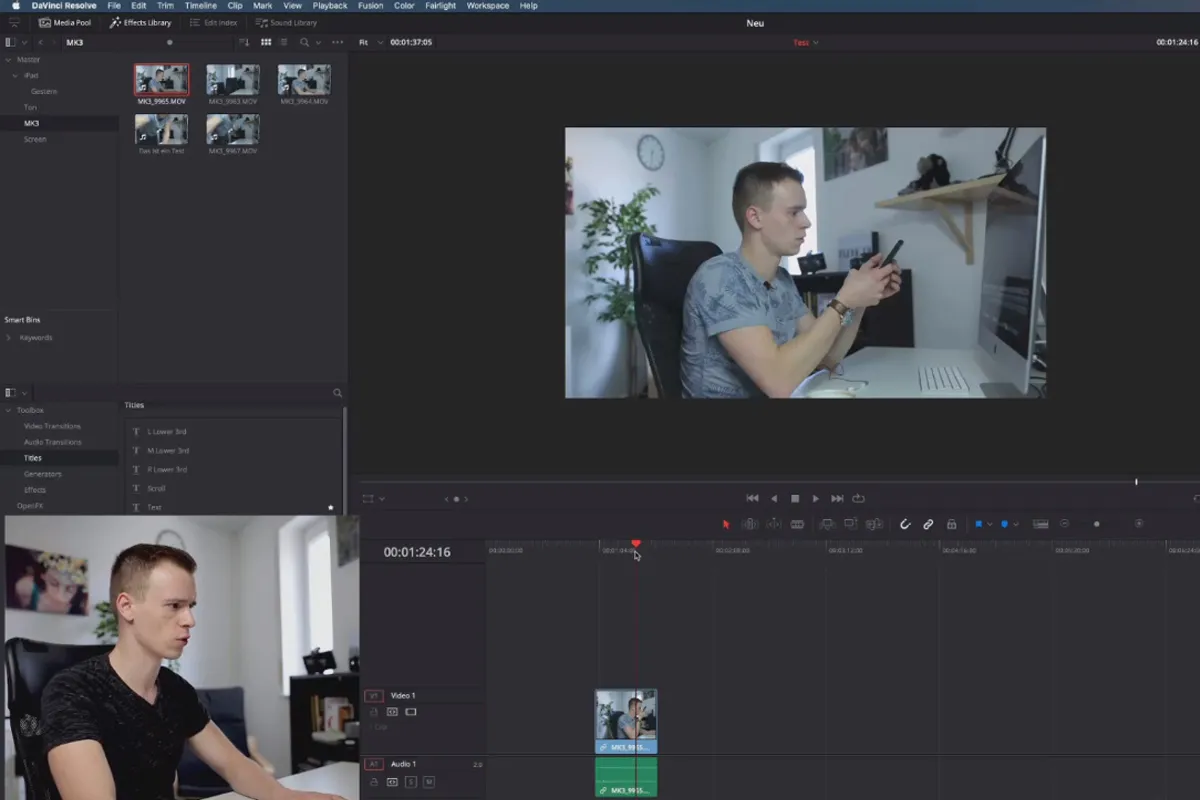The image size is (1200, 800).
Task: Toggle timeline snapping magnet icon
Action: tap(905, 524)
